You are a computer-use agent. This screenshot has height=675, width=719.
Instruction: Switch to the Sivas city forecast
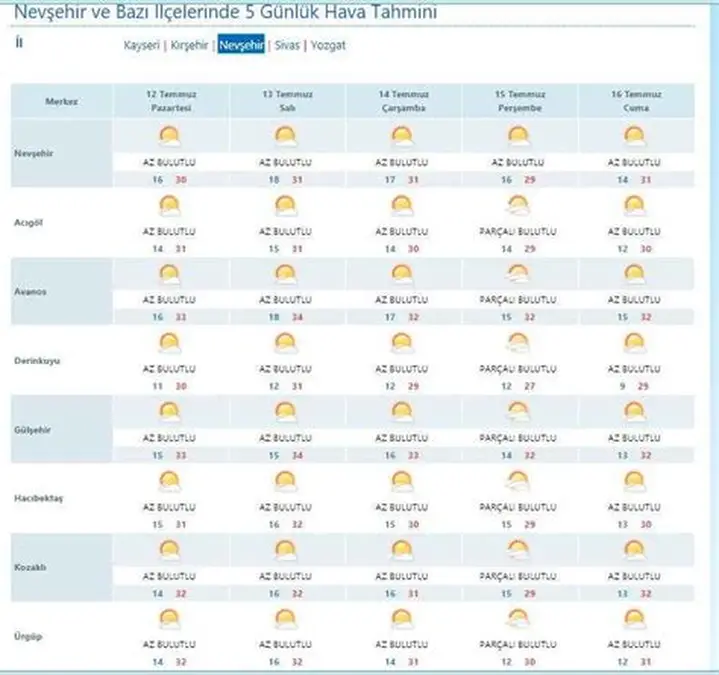coord(286,46)
